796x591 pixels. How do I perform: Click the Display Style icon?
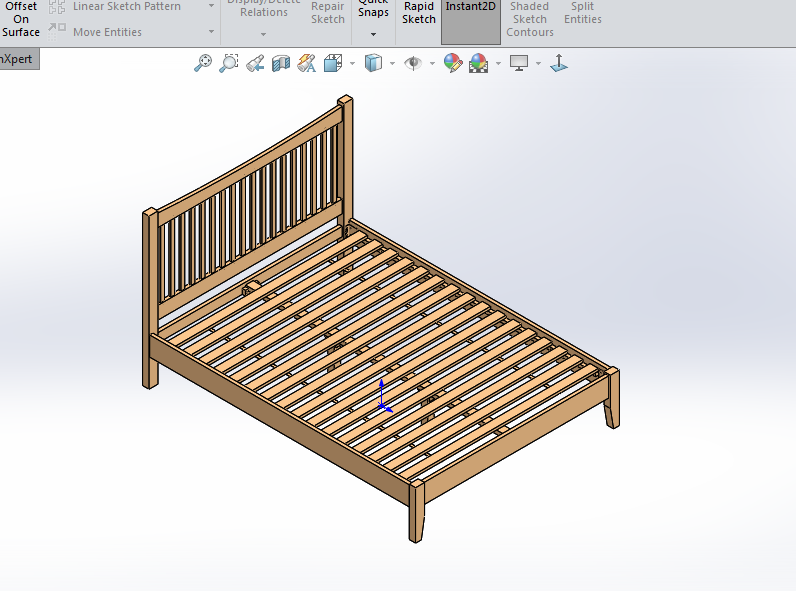pyautogui.click(x=373, y=63)
